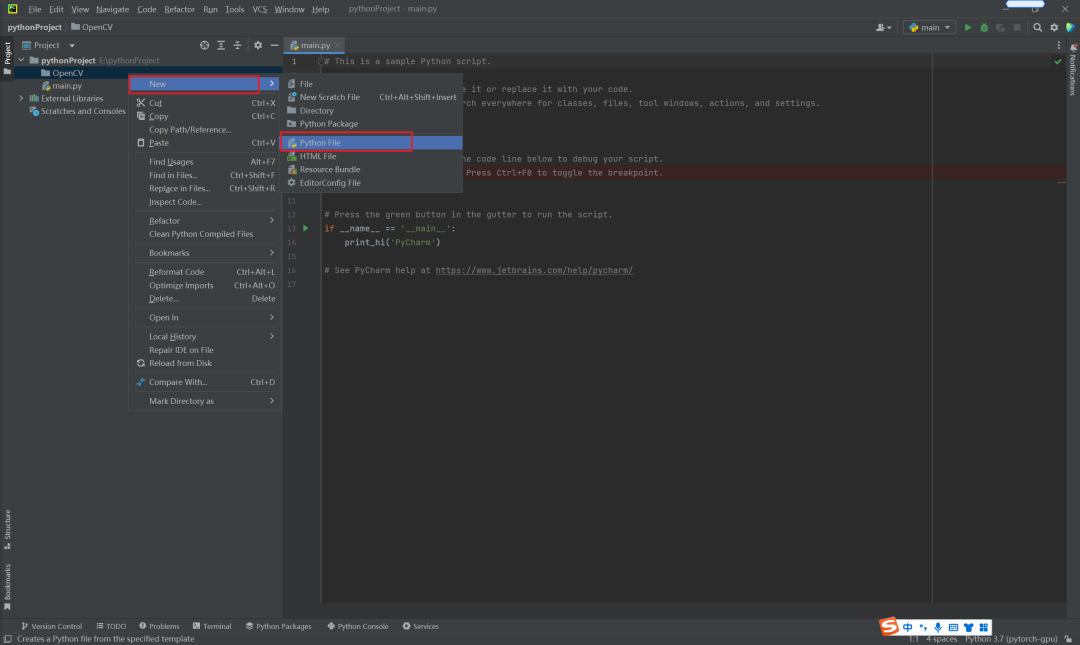Select Resource Bundle option
The width and height of the screenshot is (1080, 645).
point(372,170)
